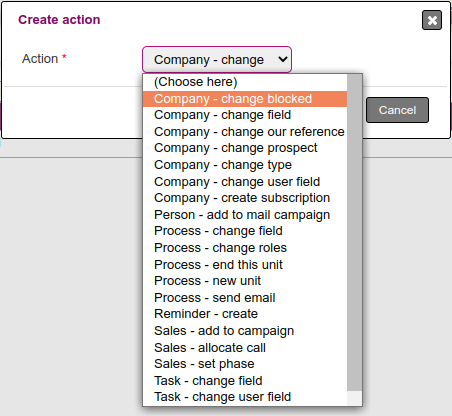452x416 pixels.
Task: Pick Reminder - create option
Action: pos(245,314)
